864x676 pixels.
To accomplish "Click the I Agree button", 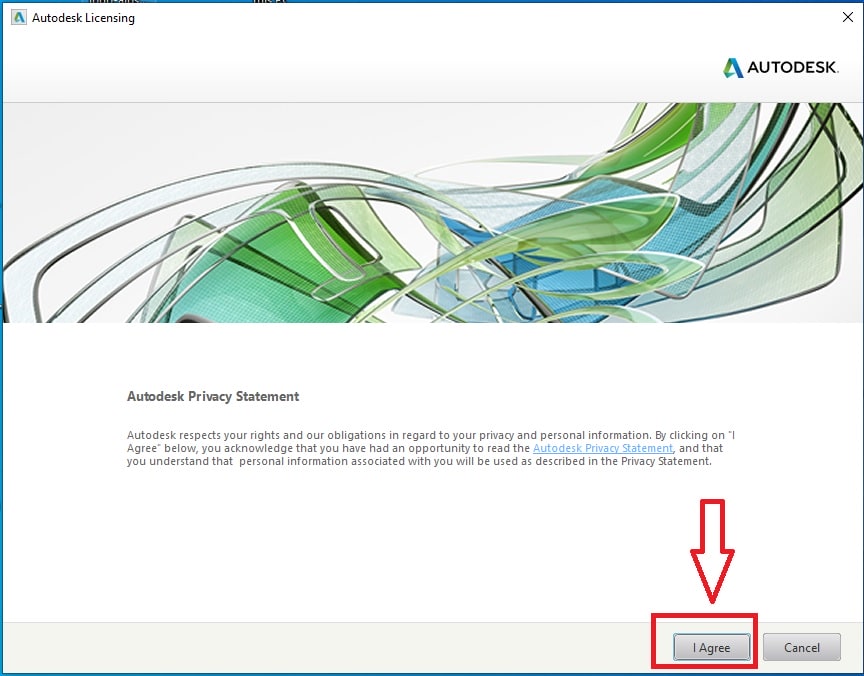I will click(711, 647).
